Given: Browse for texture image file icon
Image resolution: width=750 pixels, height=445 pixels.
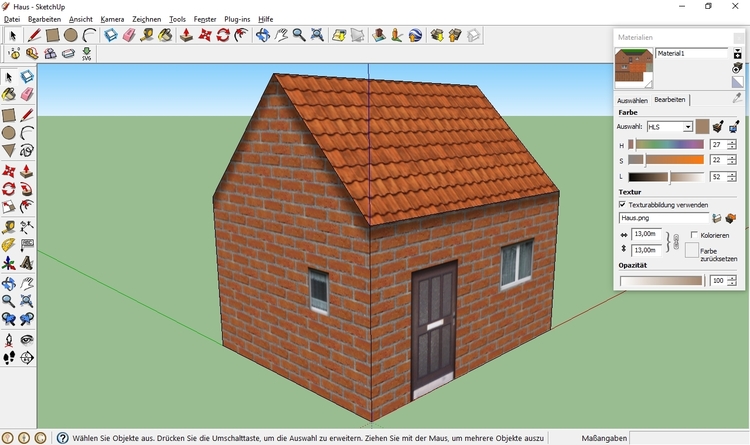Looking at the screenshot, I should tap(717, 218).
